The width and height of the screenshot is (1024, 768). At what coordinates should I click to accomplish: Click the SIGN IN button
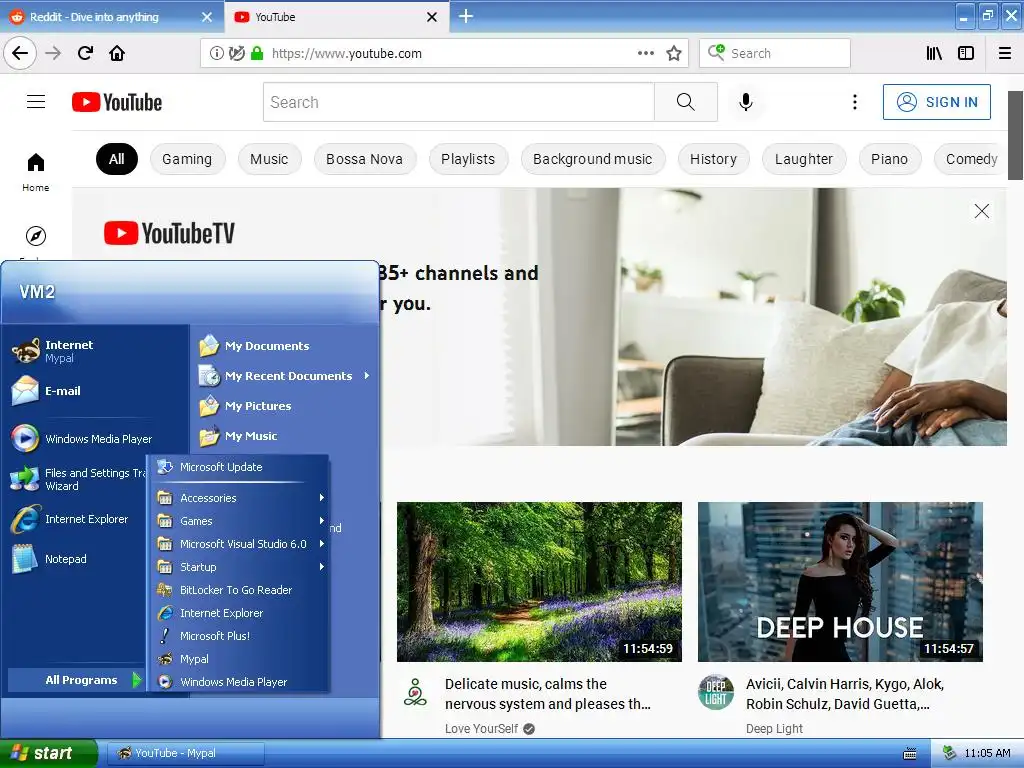(936, 102)
